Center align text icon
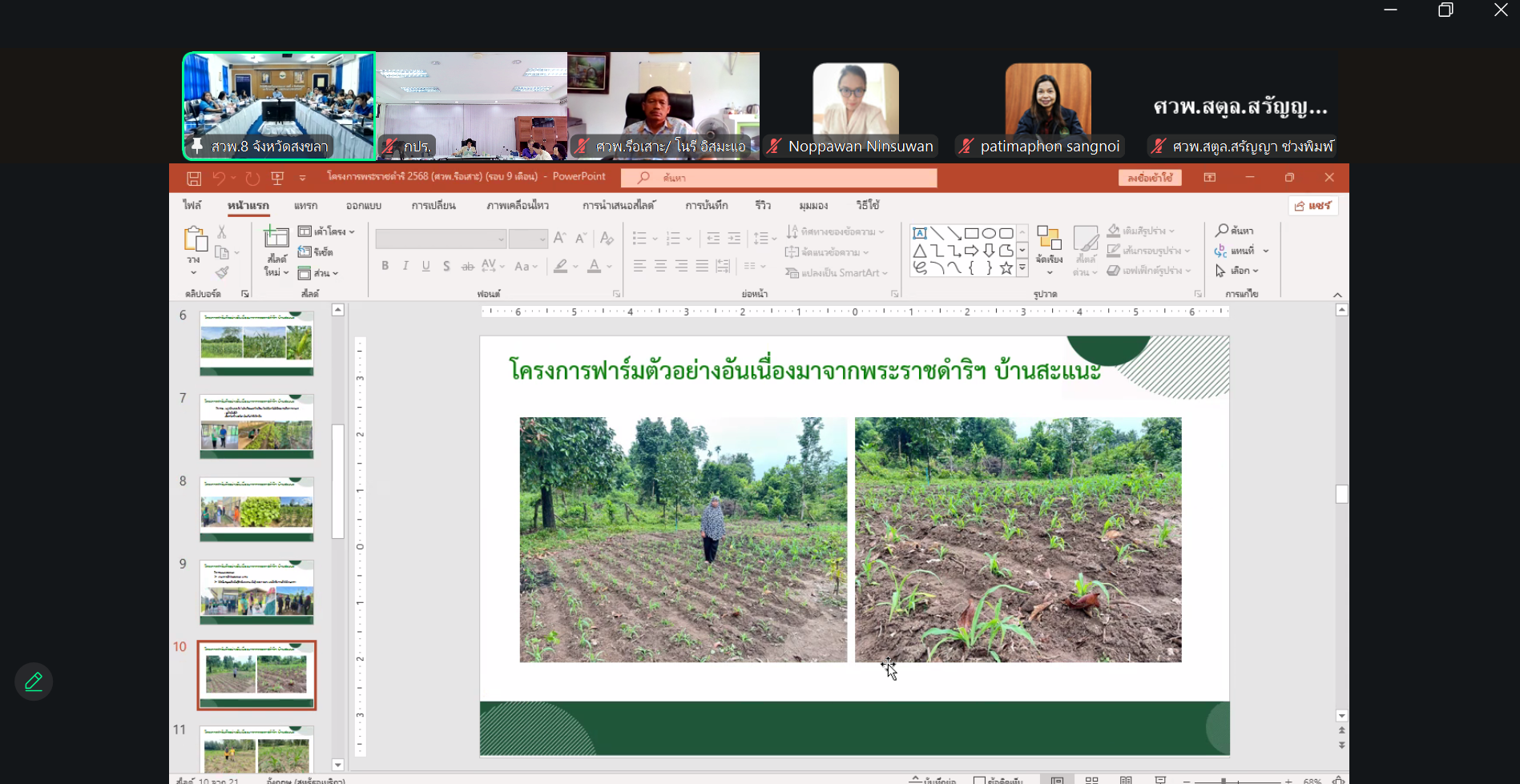 (660, 266)
